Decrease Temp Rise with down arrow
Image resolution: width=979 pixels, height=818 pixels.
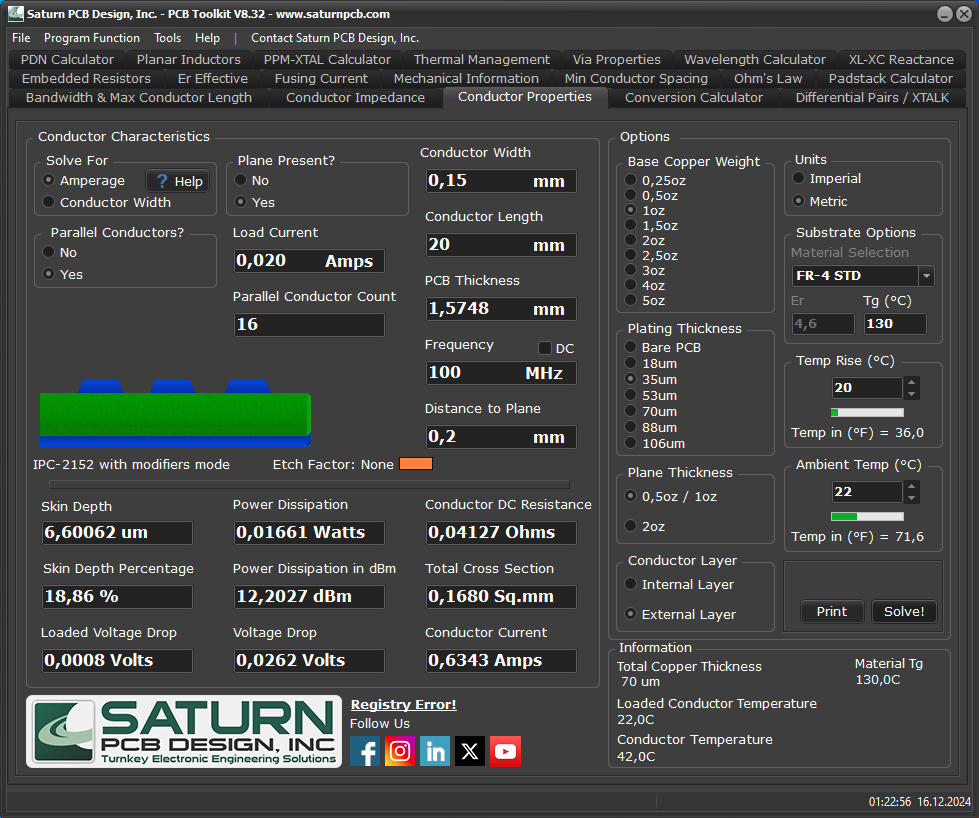[x=912, y=394]
